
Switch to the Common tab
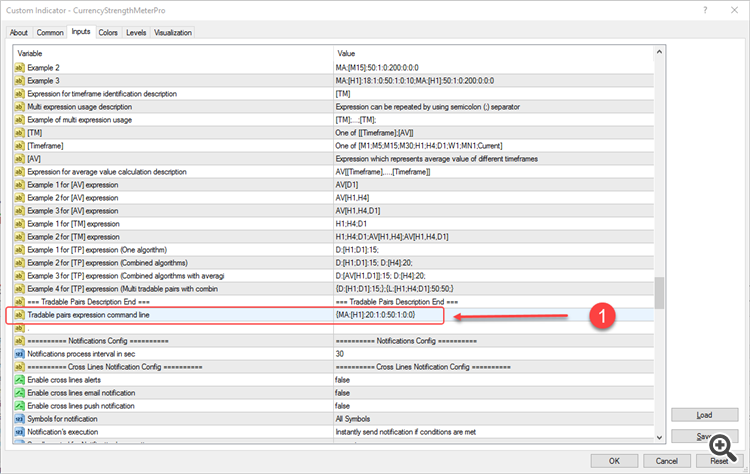[x=50, y=33]
